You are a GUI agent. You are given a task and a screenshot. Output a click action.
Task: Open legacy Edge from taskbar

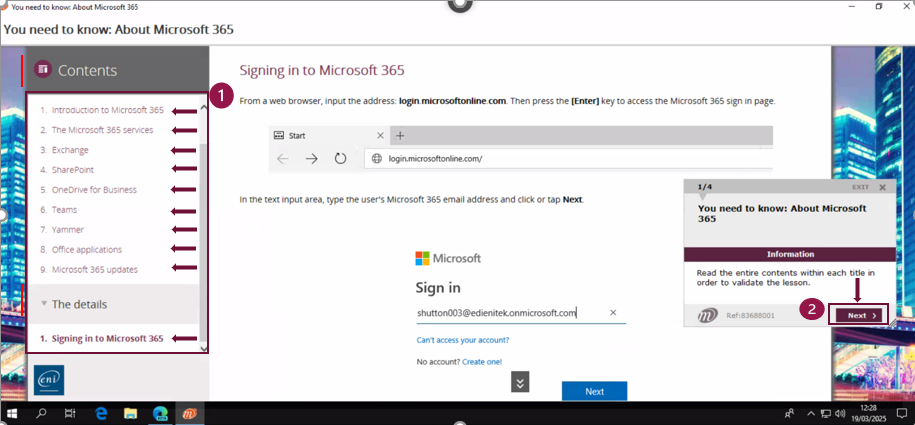(x=100, y=413)
